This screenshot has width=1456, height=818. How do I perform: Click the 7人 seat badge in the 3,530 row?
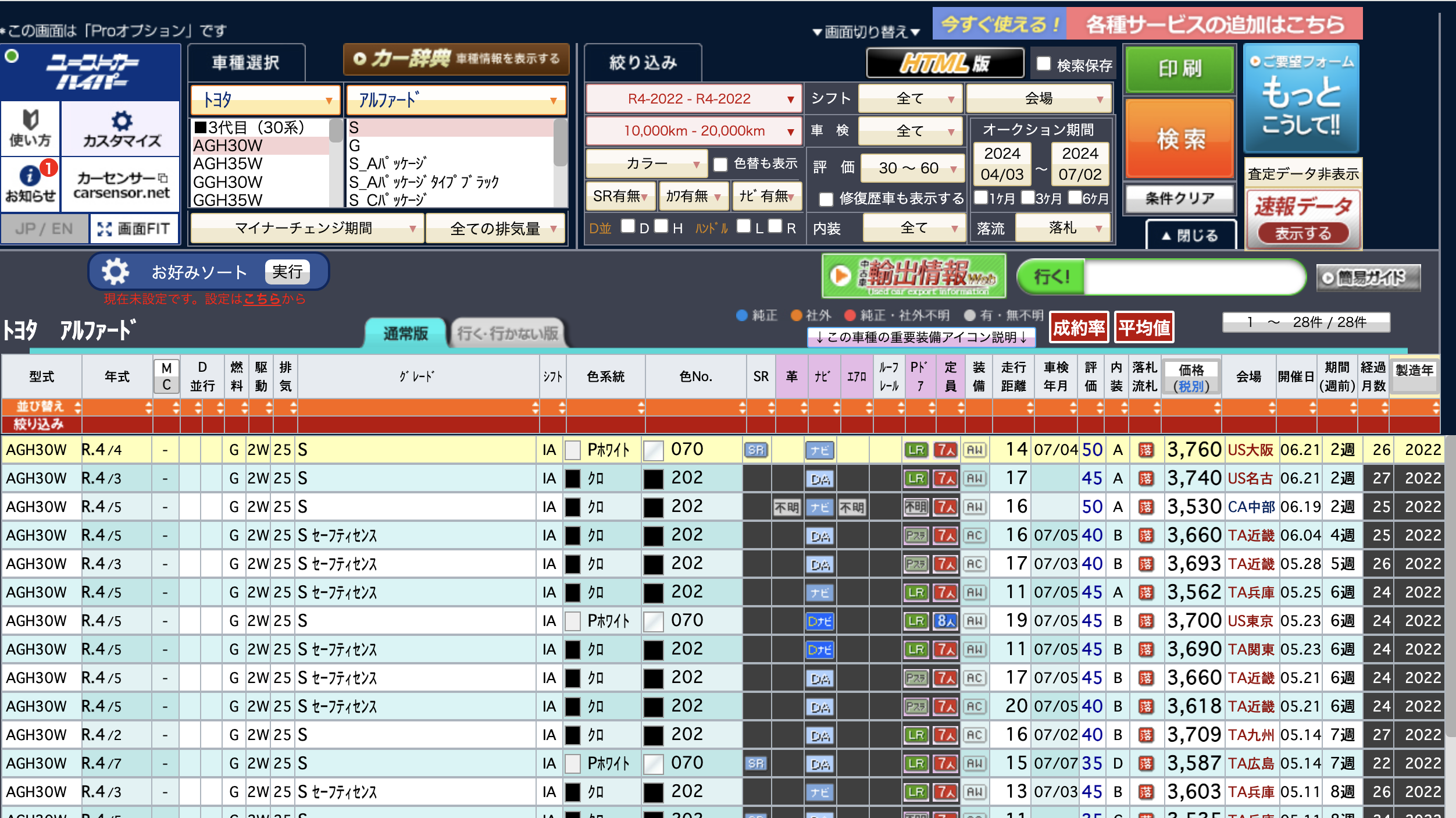[x=945, y=507]
